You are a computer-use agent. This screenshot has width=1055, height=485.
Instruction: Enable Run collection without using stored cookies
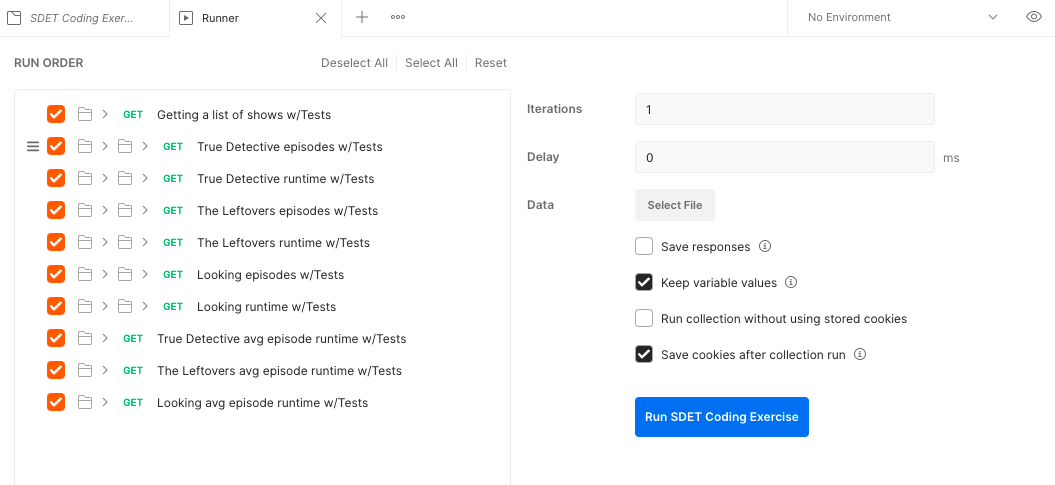pyautogui.click(x=644, y=318)
